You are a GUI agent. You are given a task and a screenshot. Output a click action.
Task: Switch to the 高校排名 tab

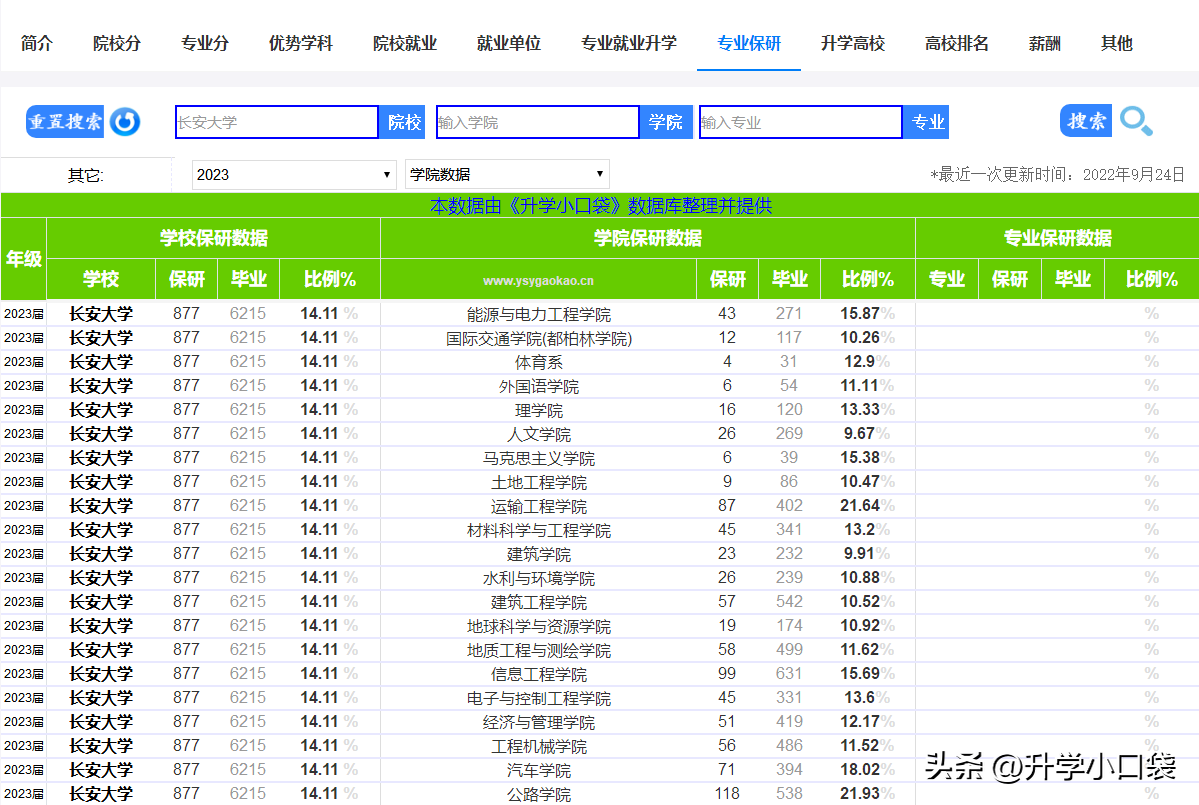coord(957,44)
